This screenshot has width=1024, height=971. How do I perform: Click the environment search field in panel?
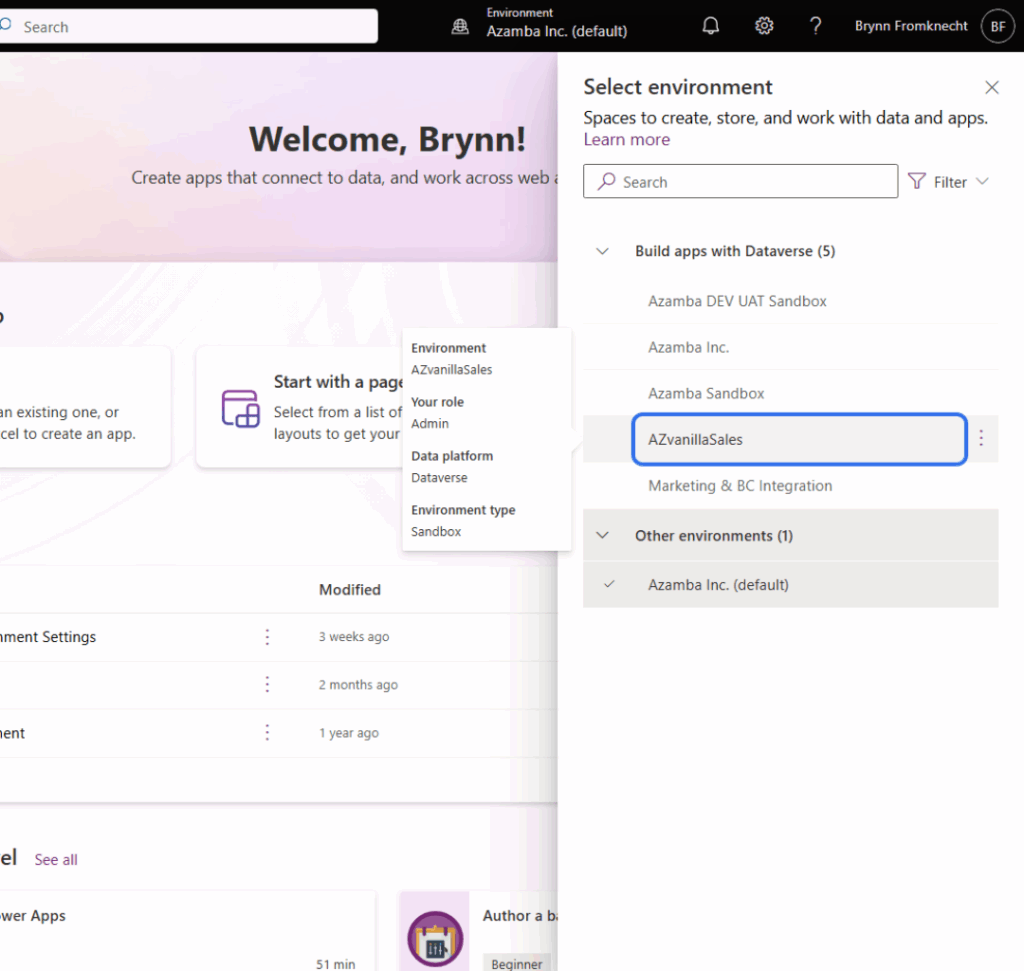click(x=740, y=182)
